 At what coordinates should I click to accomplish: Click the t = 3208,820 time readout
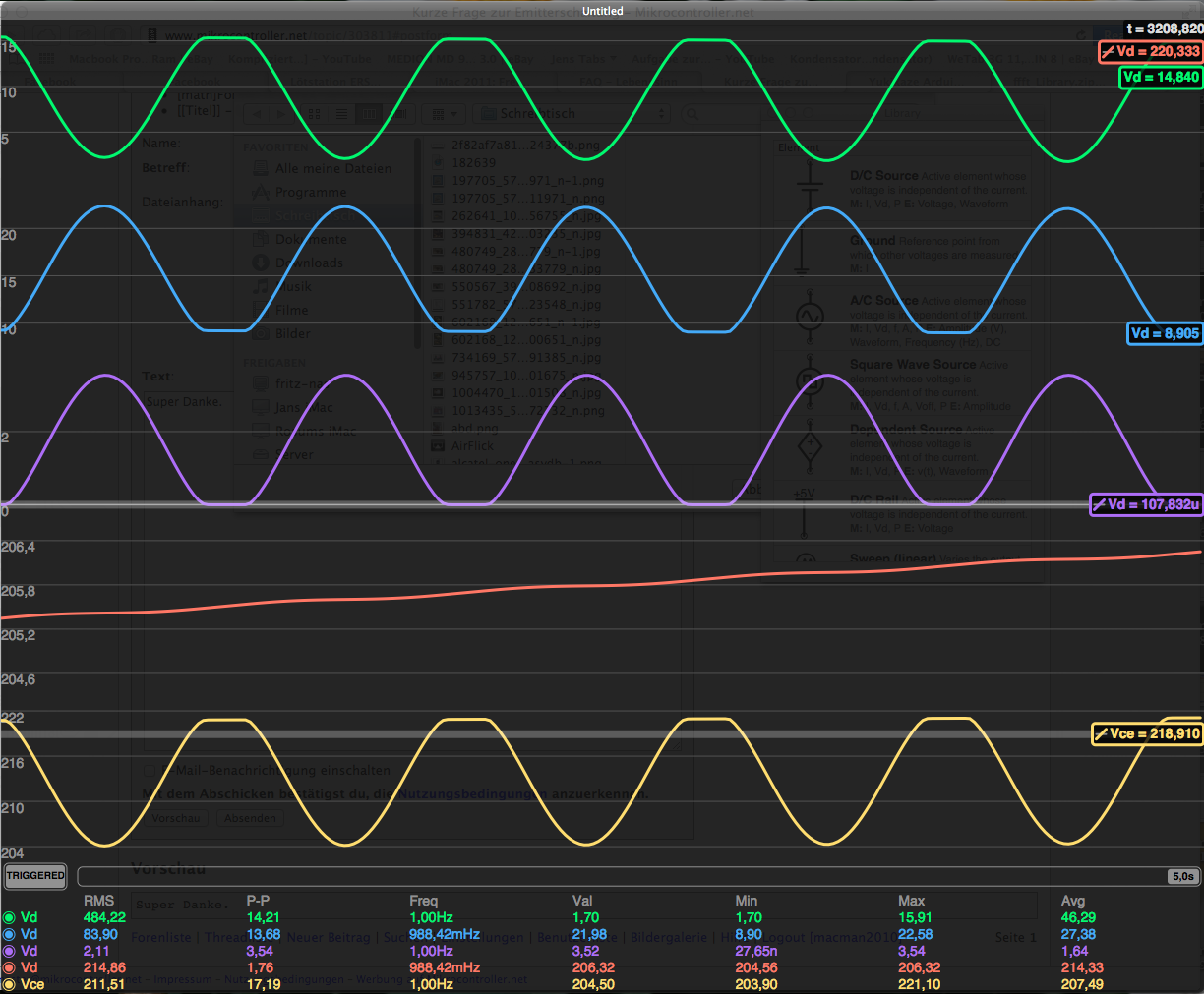point(1165,29)
